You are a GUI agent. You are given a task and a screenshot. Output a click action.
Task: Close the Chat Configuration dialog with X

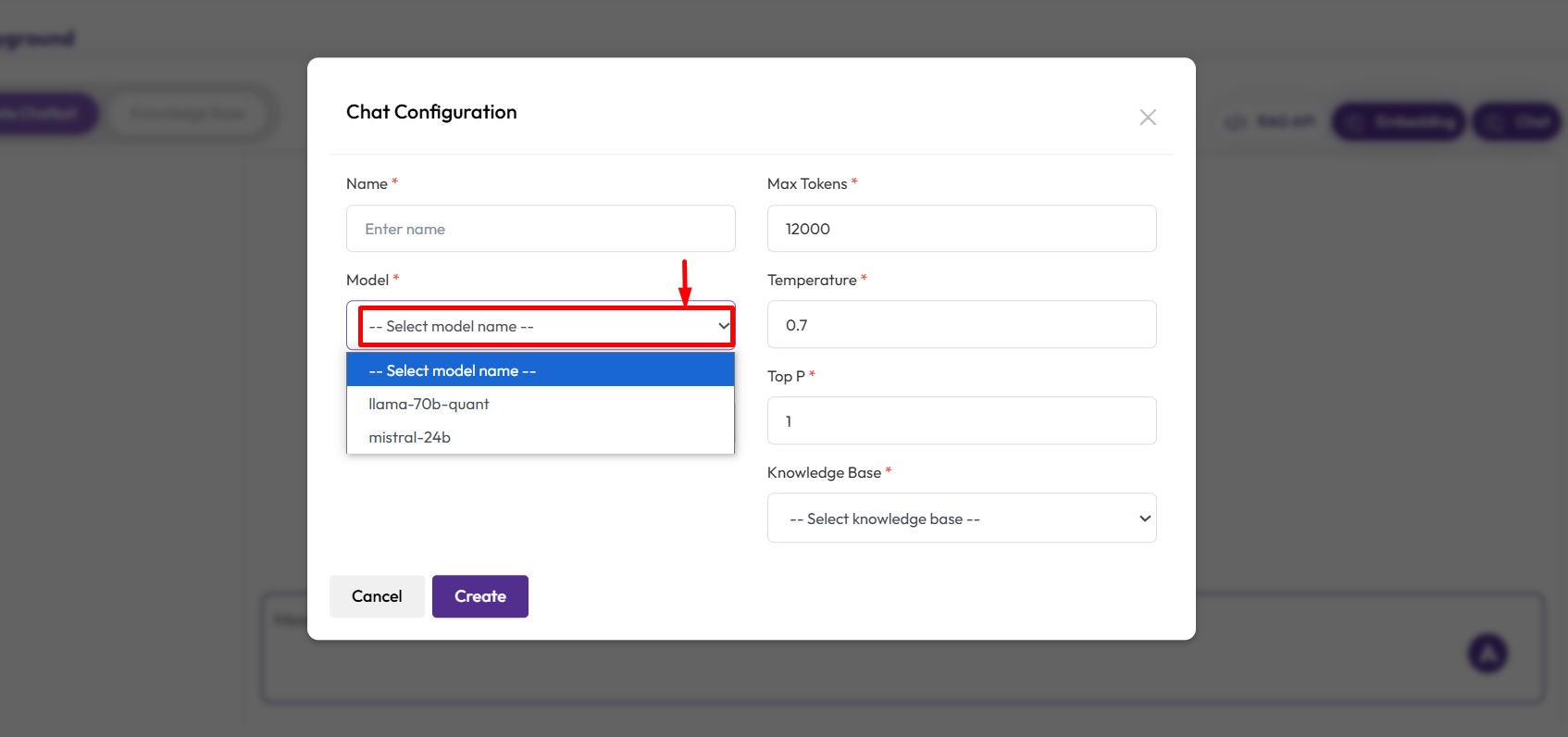[1148, 118]
